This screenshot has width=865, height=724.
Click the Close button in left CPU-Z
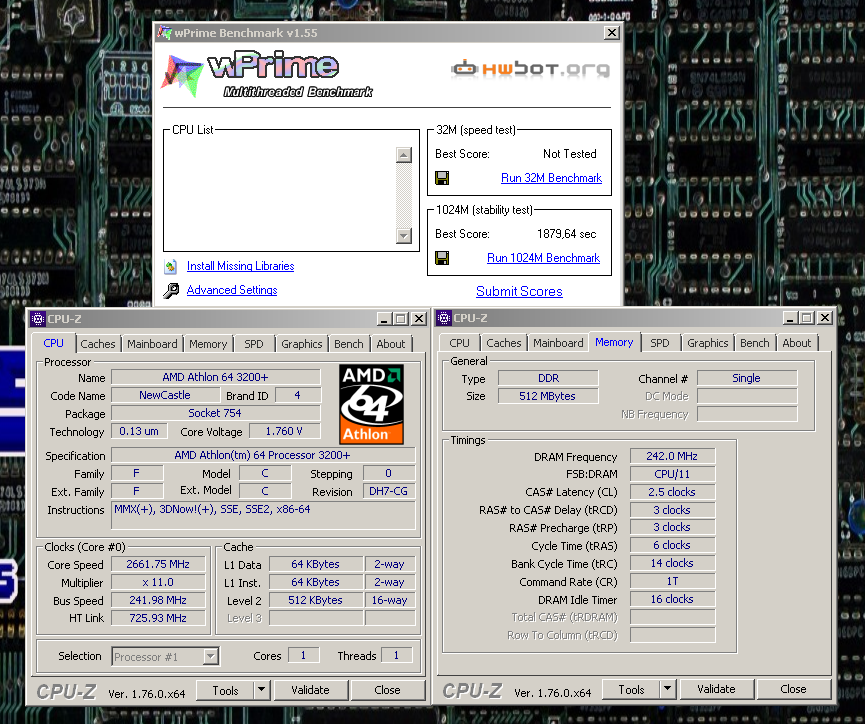click(x=387, y=690)
